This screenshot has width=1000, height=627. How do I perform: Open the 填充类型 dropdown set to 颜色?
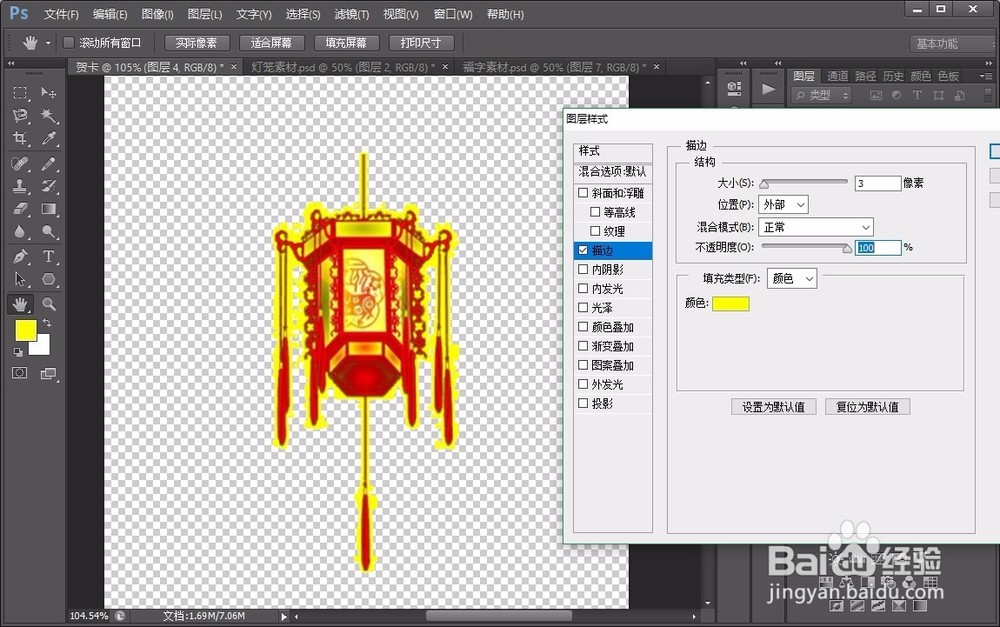click(792, 279)
